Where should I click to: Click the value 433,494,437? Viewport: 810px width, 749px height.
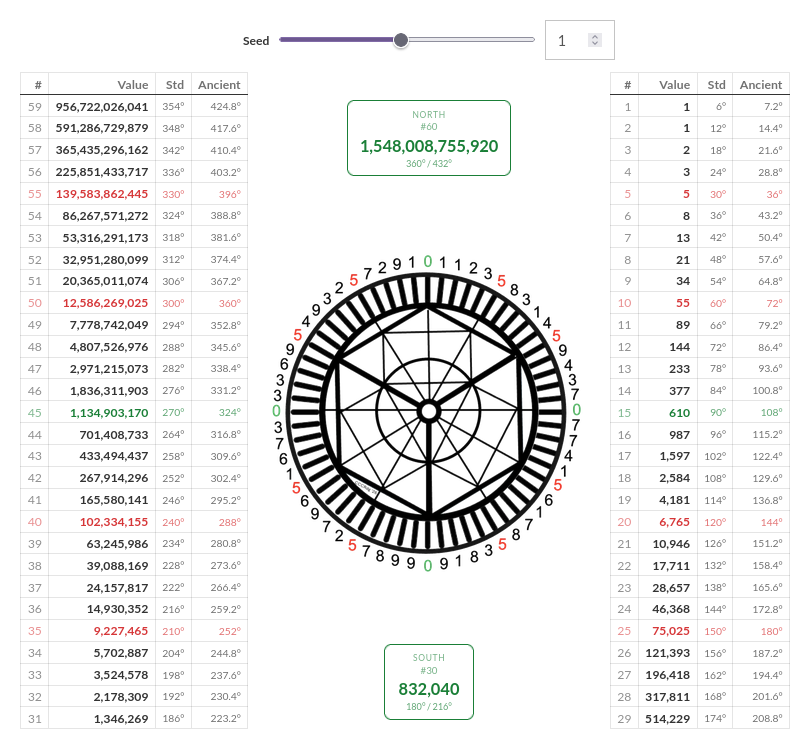(x=114, y=457)
